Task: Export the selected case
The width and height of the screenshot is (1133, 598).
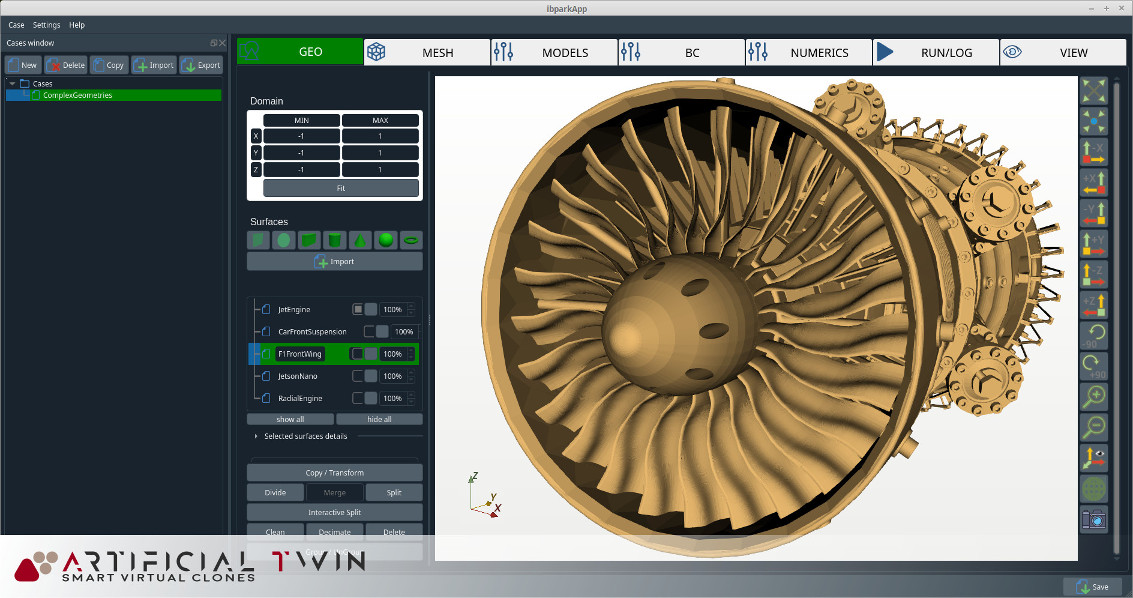Action: tap(201, 65)
